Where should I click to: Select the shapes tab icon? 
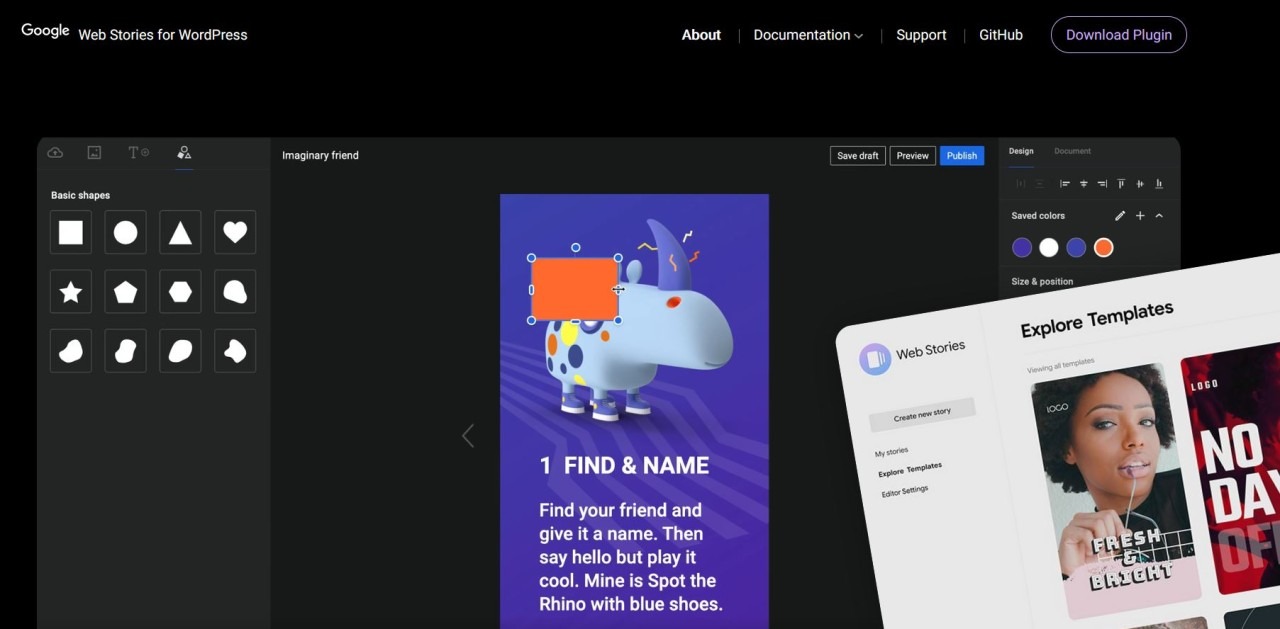click(184, 153)
